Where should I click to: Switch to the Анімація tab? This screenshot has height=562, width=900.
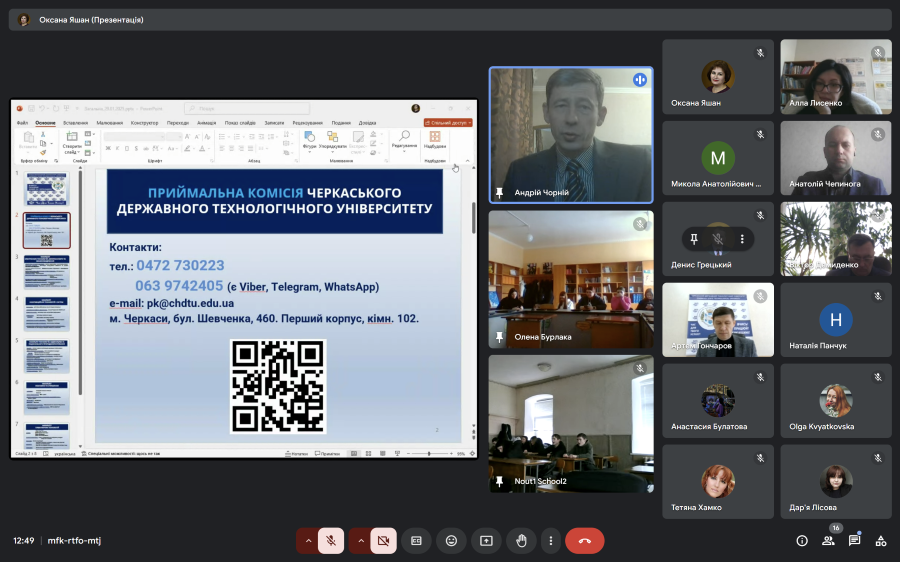point(207,123)
